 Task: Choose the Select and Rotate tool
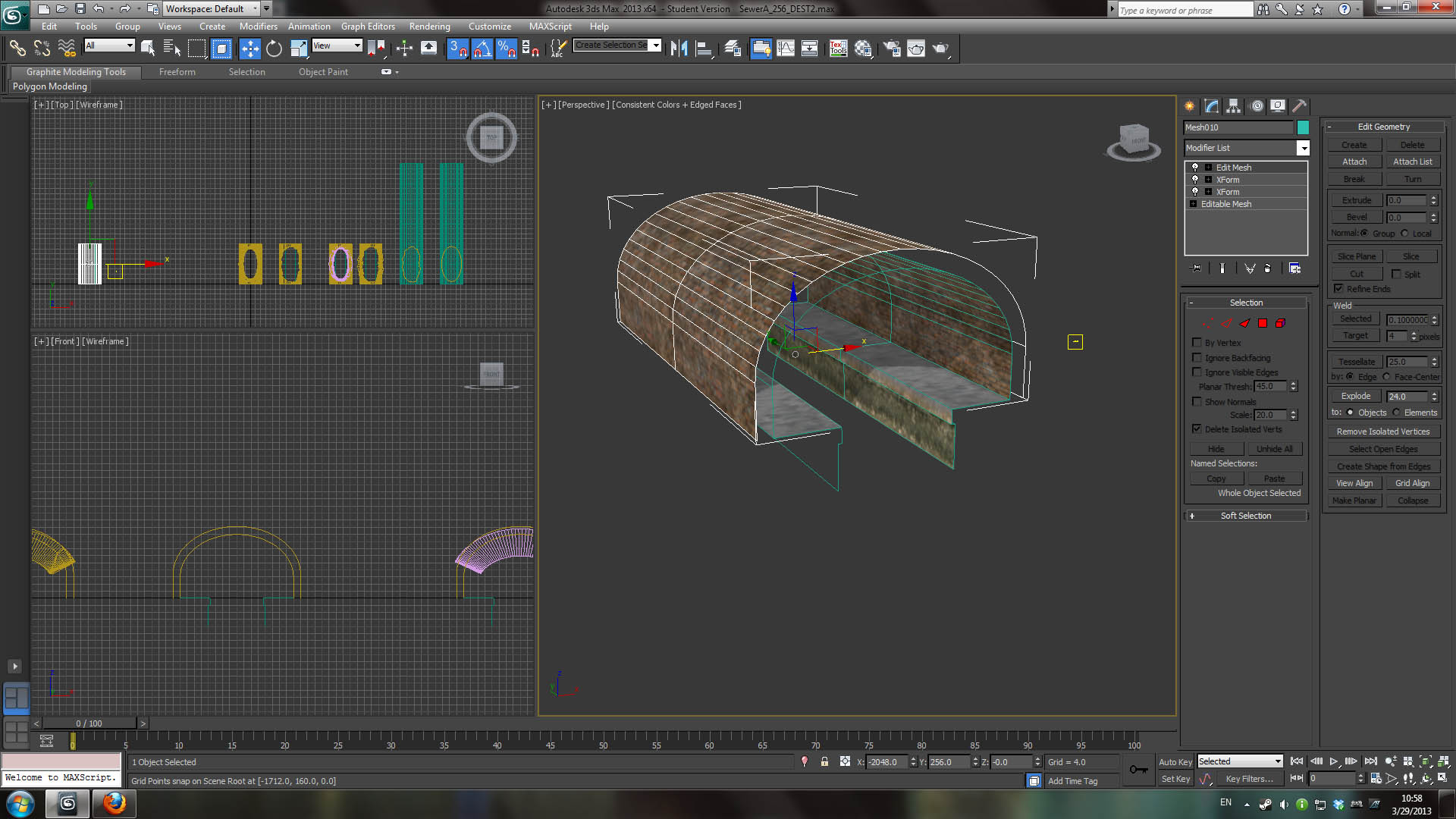pos(274,49)
